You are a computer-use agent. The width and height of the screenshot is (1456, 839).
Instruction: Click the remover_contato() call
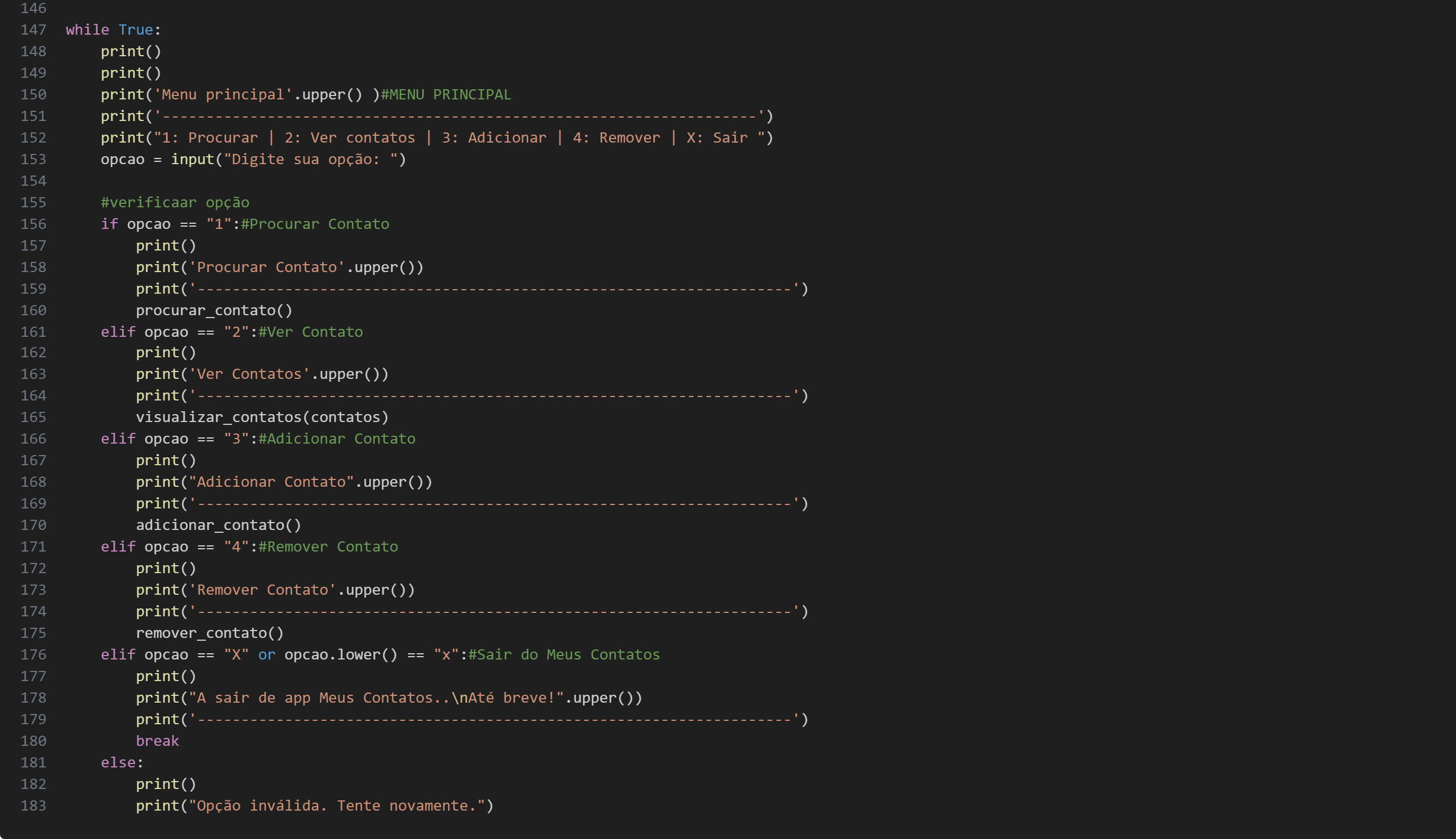[x=210, y=633]
